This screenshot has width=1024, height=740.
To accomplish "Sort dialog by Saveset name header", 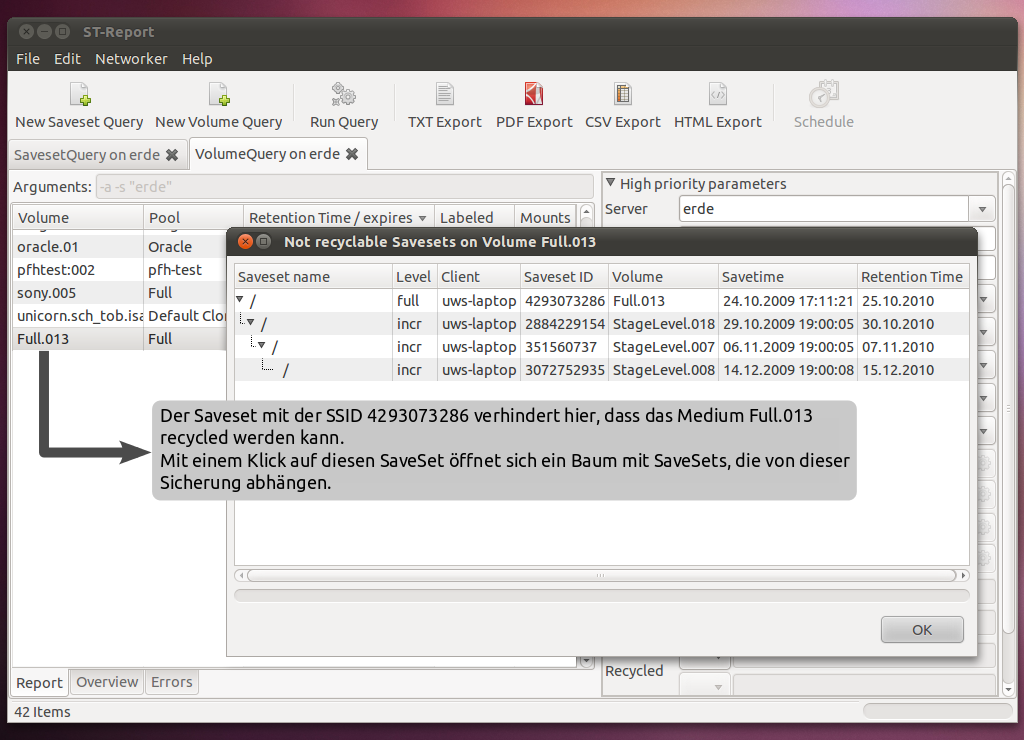I will (313, 277).
